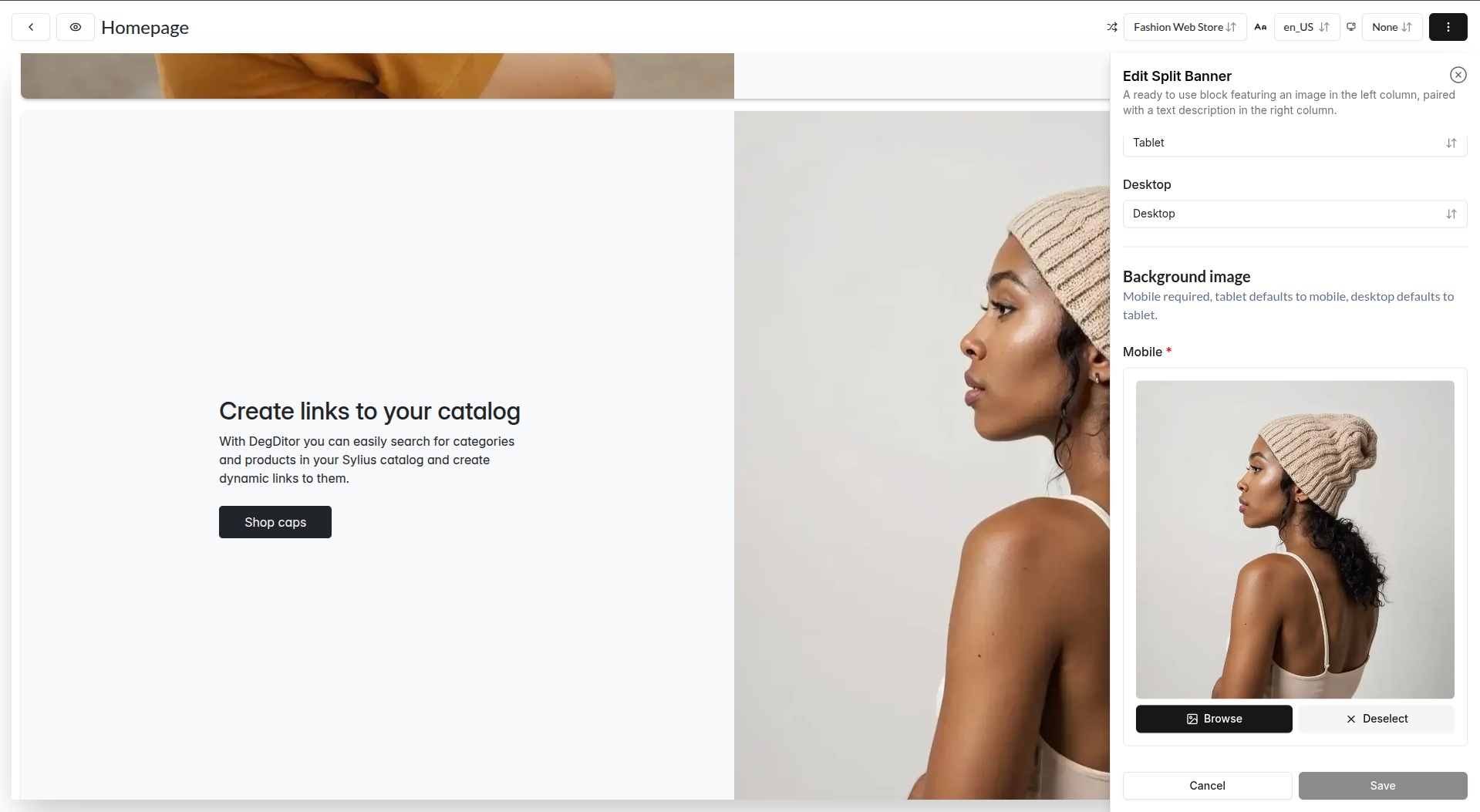Click the orange image block above the banner
Screen dimensions: 1480x812
tap(377, 76)
